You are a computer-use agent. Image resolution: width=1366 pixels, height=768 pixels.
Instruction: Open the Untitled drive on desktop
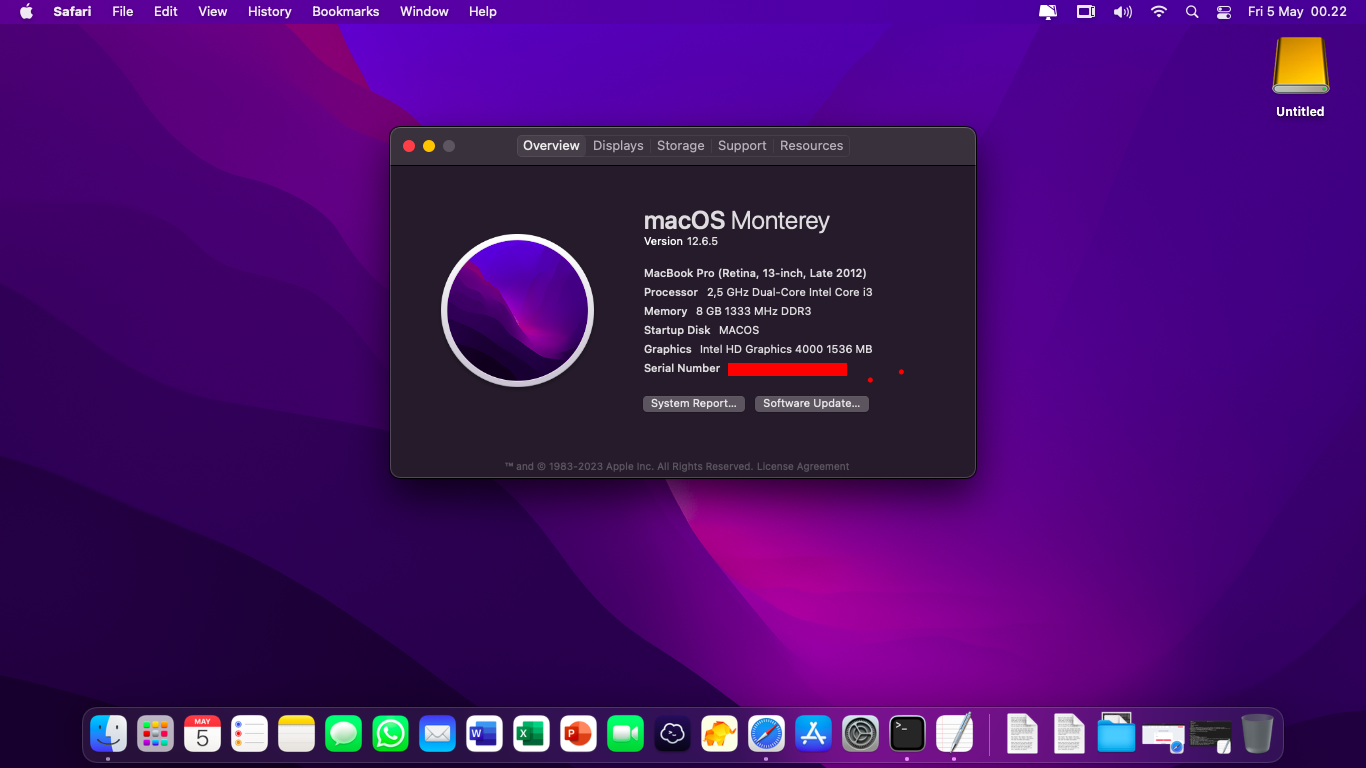1300,78
